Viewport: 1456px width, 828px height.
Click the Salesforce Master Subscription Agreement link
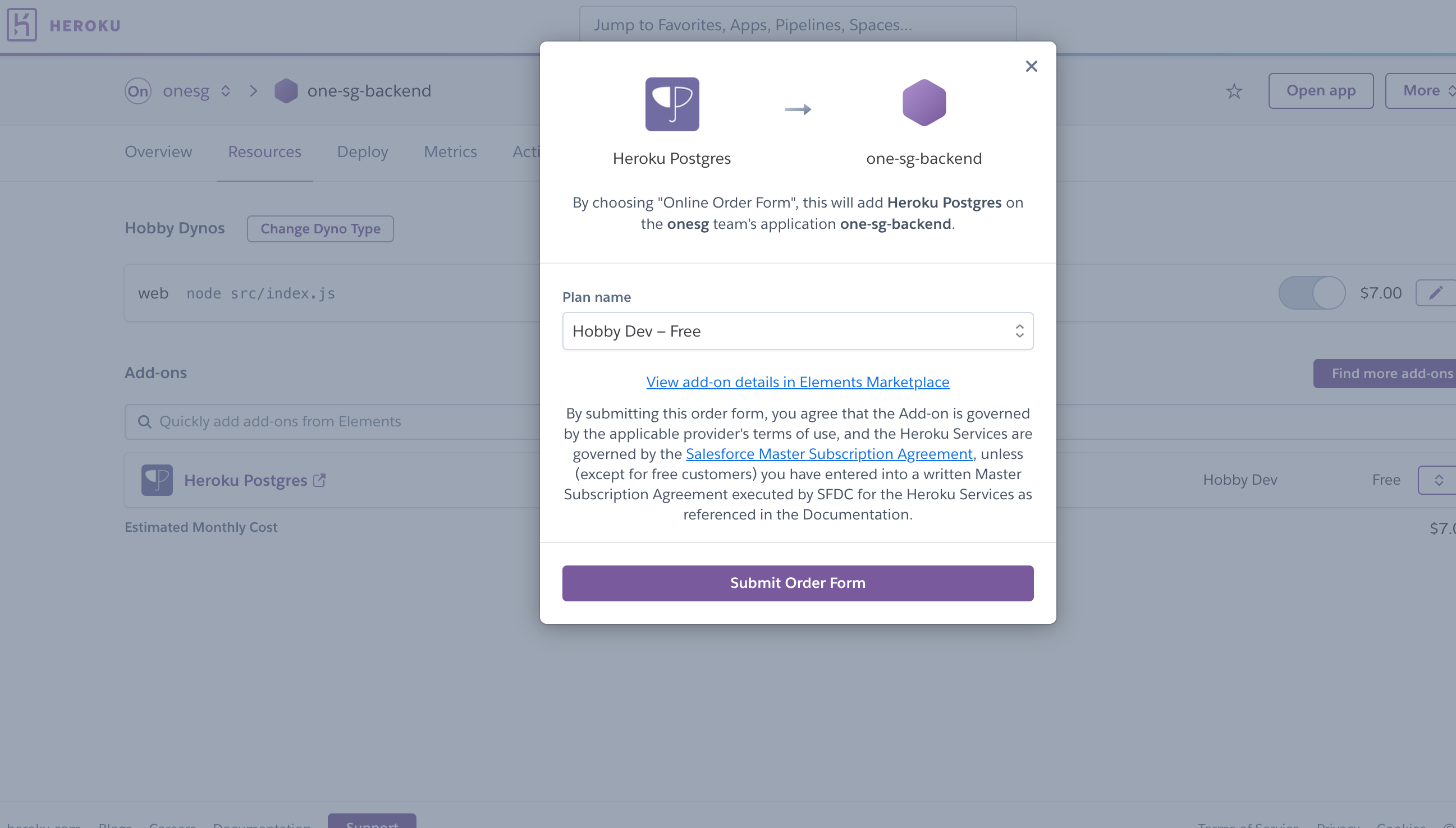(828, 453)
